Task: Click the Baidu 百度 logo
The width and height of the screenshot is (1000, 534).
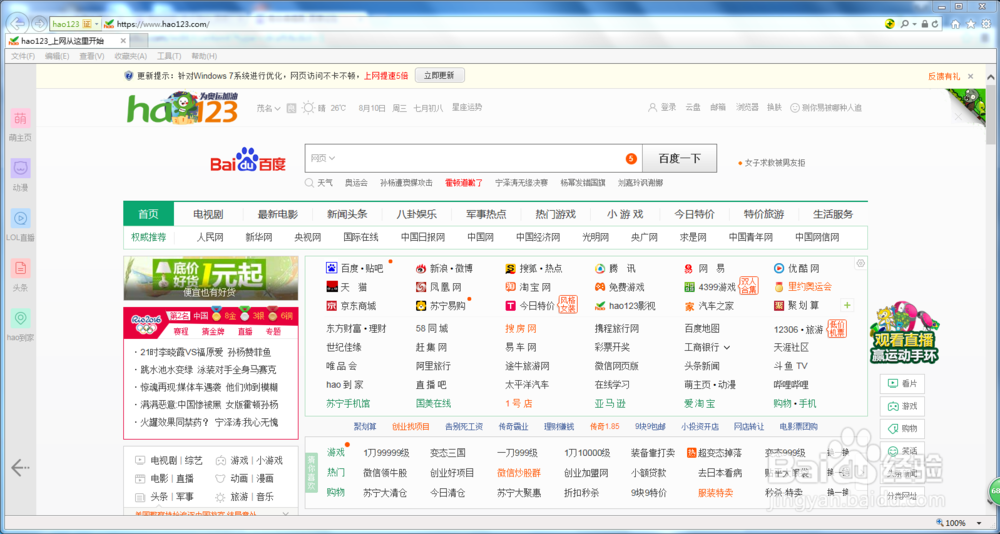Action: [248, 160]
